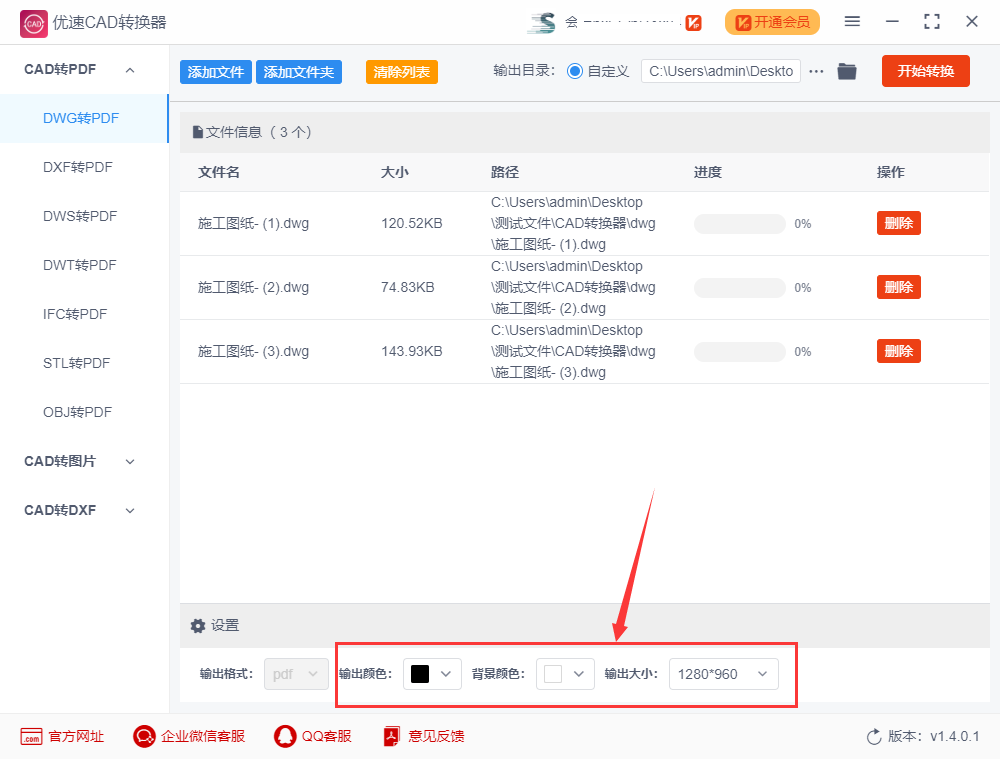Open the output size 1280*960 dropdown
The image size is (1000, 760).
click(x=723, y=674)
